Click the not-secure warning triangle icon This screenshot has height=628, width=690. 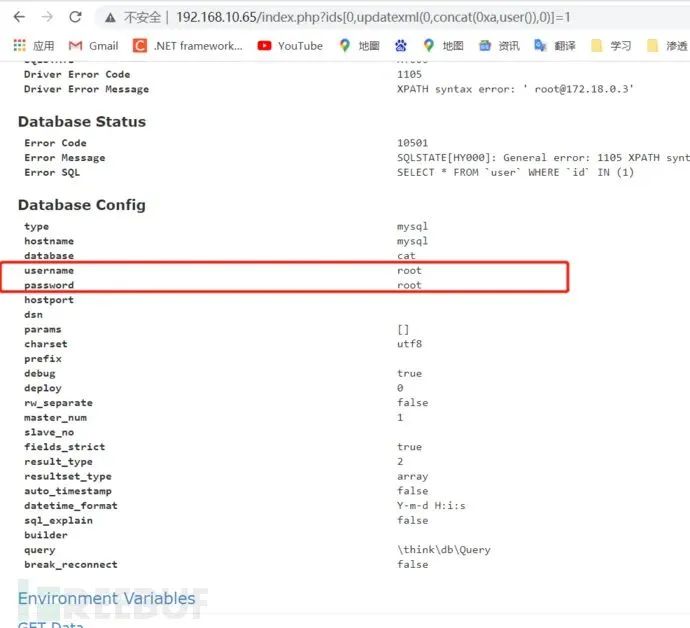click(110, 18)
